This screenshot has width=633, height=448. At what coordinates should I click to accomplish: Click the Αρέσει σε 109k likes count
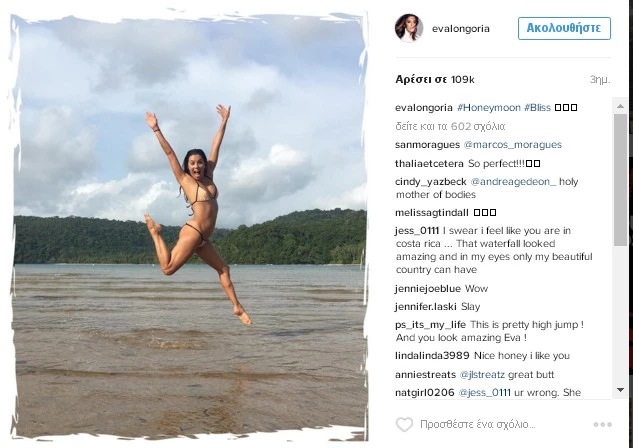click(435, 80)
